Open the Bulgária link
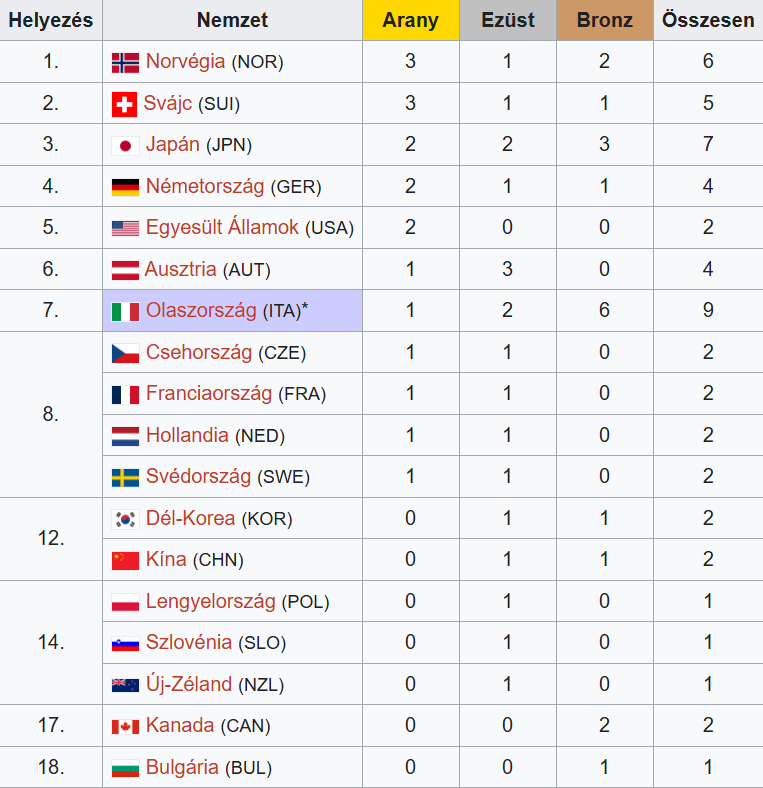This screenshot has height=788, width=763. (x=182, y=768)
